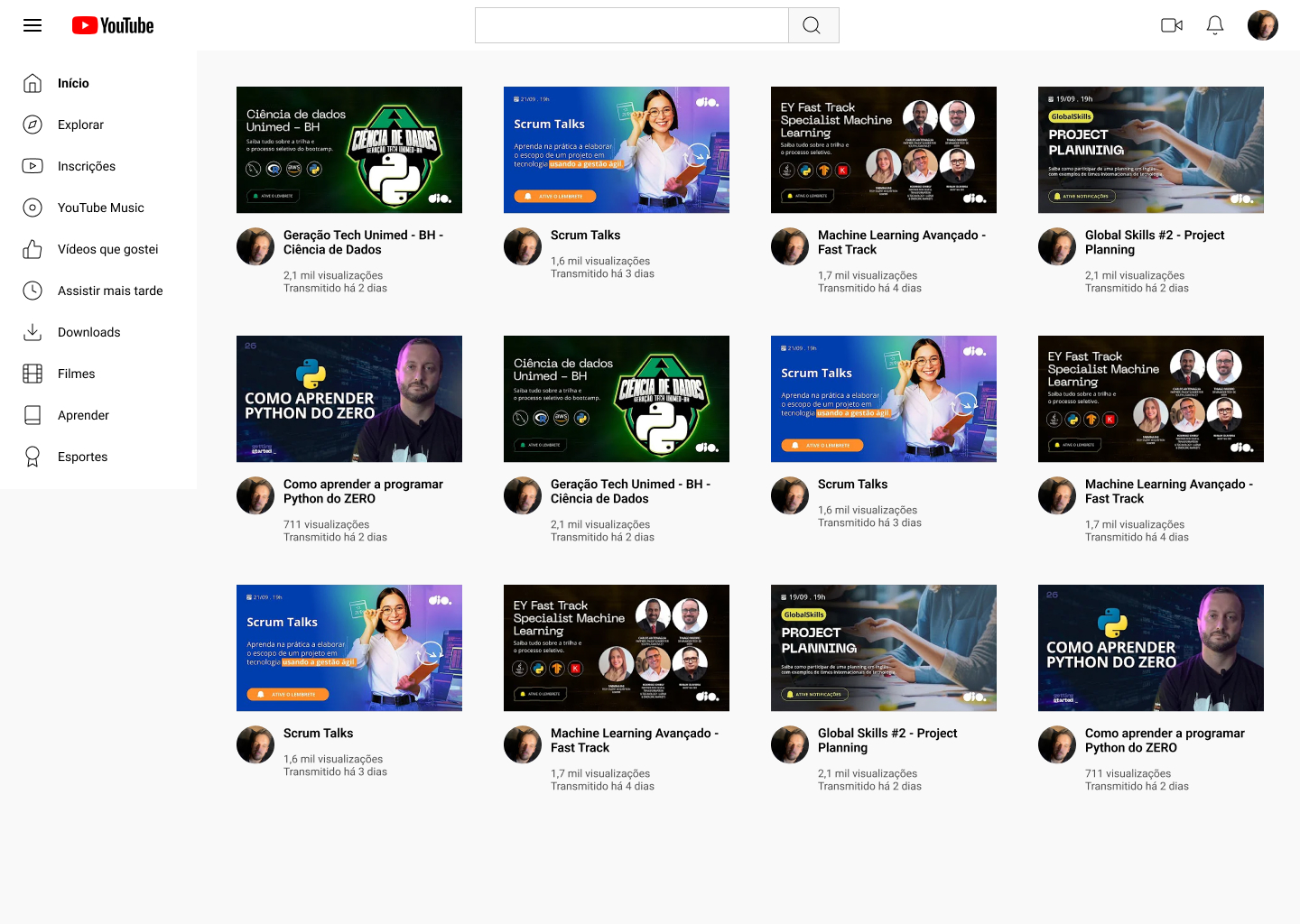Click the clock Assistir mais tarde icon

point(32,291)
